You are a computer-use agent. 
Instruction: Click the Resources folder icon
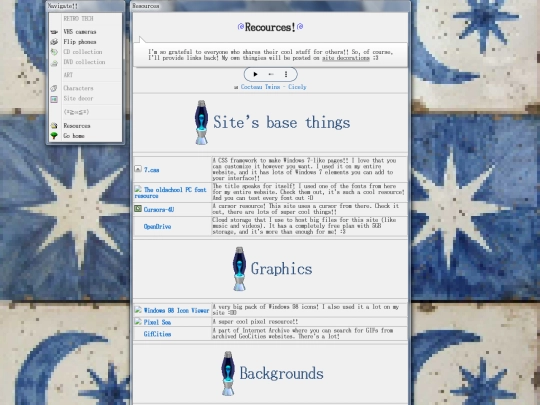pyautogui.click(x=54, y=126)
